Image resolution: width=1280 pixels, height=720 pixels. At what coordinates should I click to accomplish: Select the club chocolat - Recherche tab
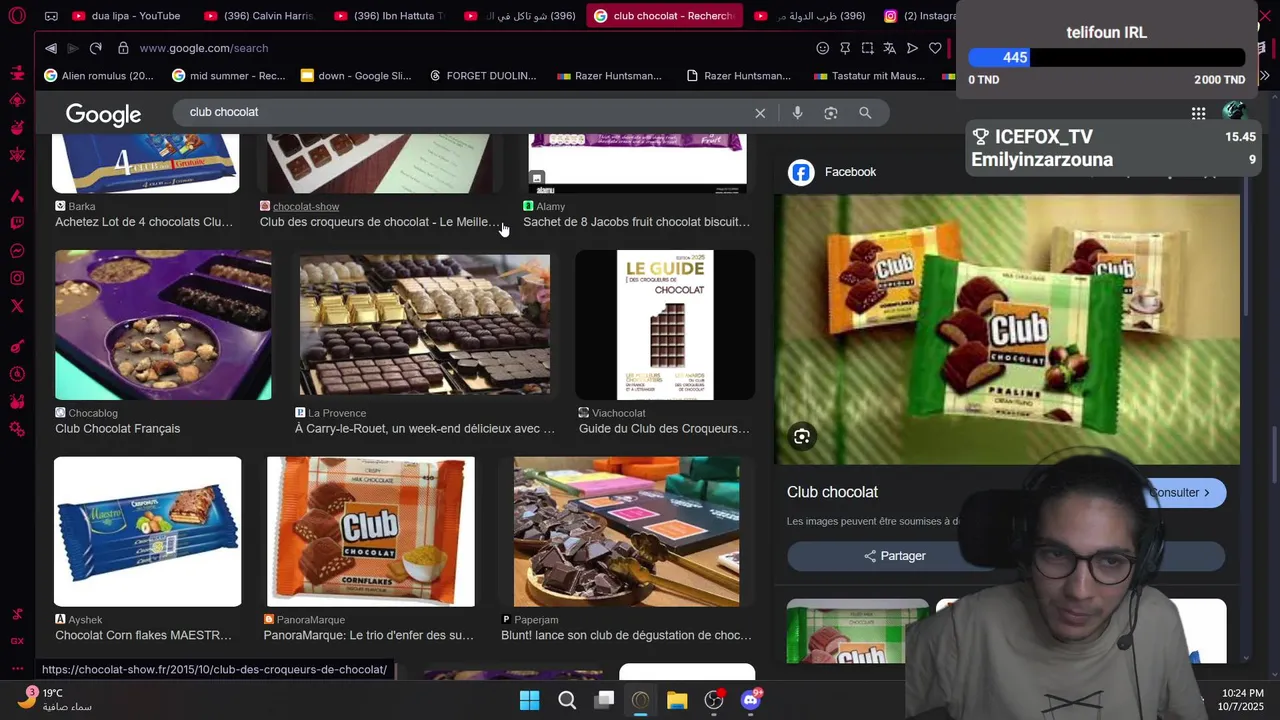pos(664,16)
